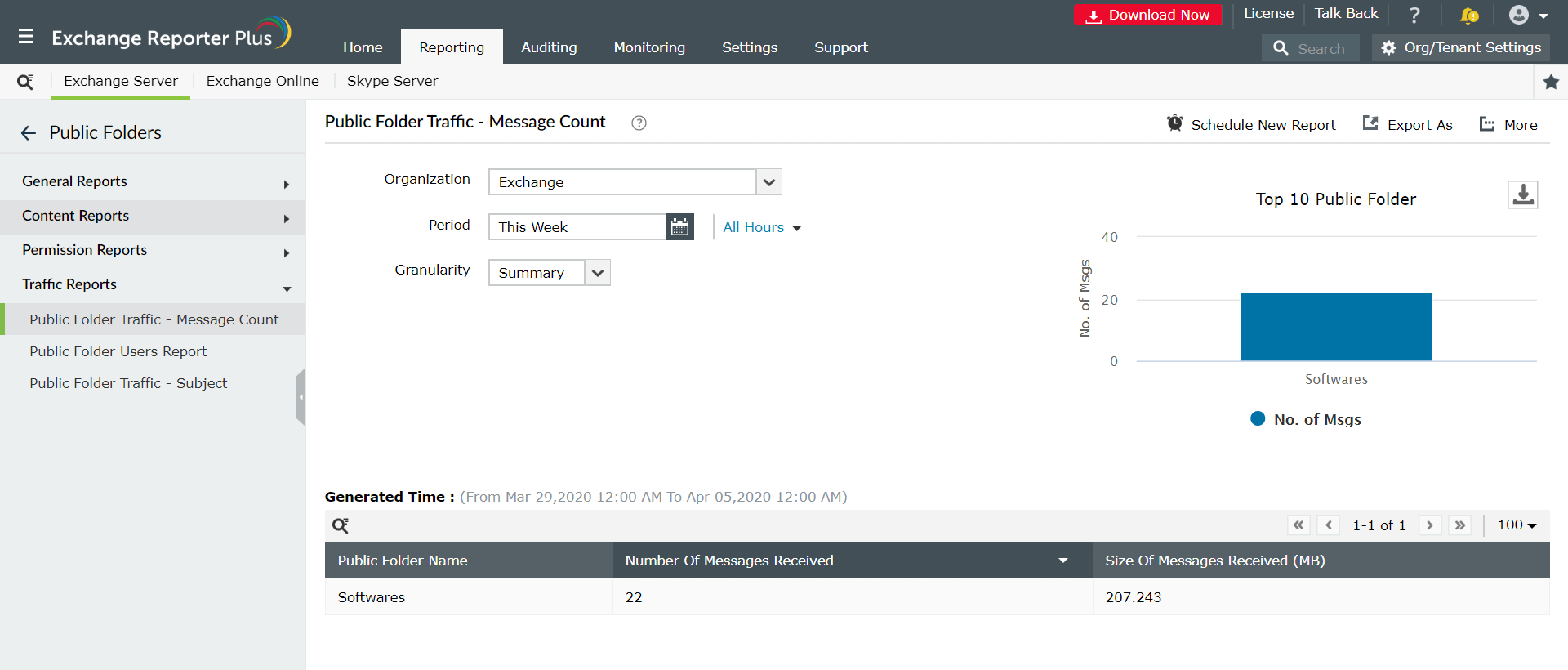Click the Period input showing This Week

tap(577, 227)
